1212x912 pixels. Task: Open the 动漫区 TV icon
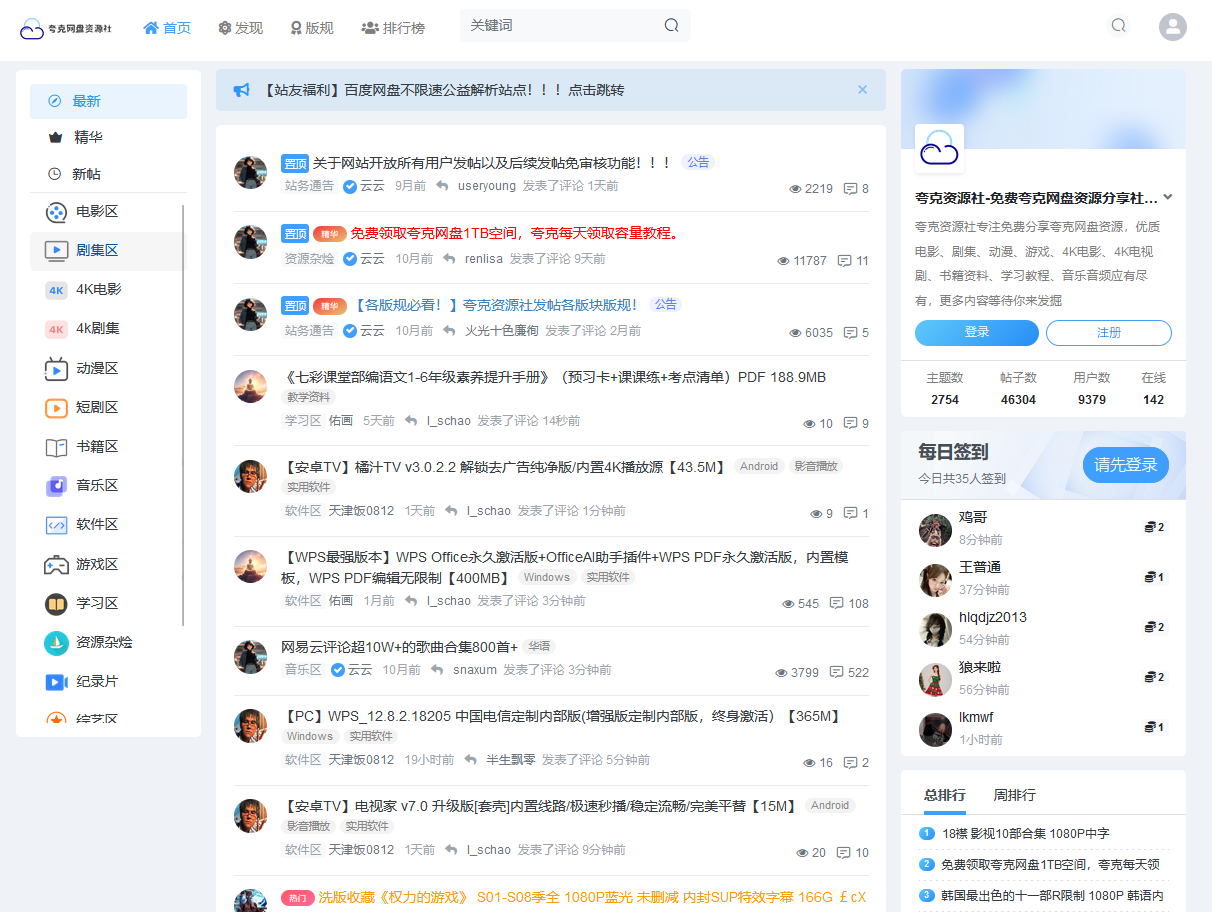56,369
